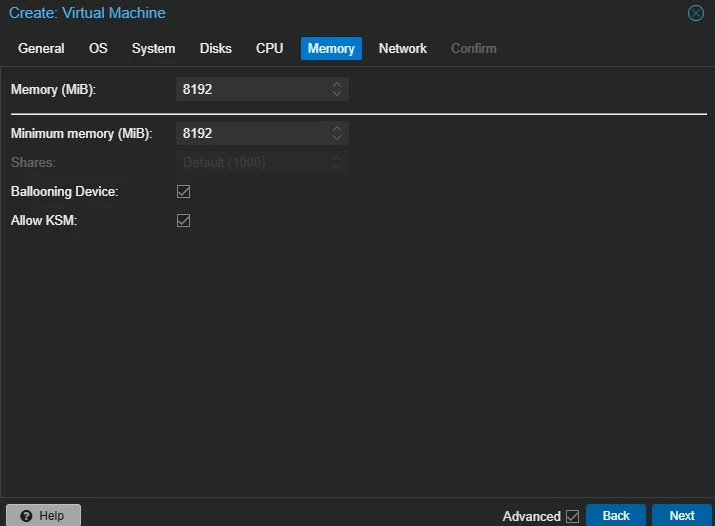Select the Memory tab
The width and height of the screenshot is (715, 526).
point(331,48)
